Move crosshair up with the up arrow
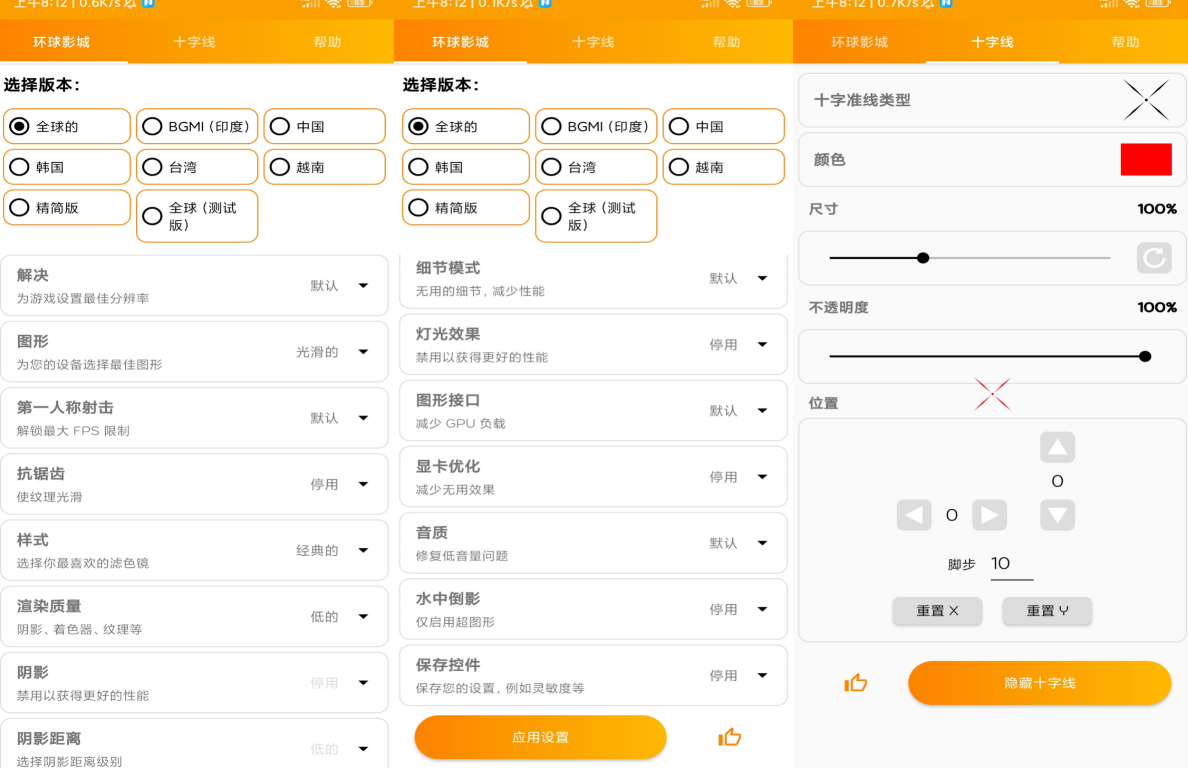Viewport: 1188px width, 773px height. pyautogui.click(x=1057, y=448)
